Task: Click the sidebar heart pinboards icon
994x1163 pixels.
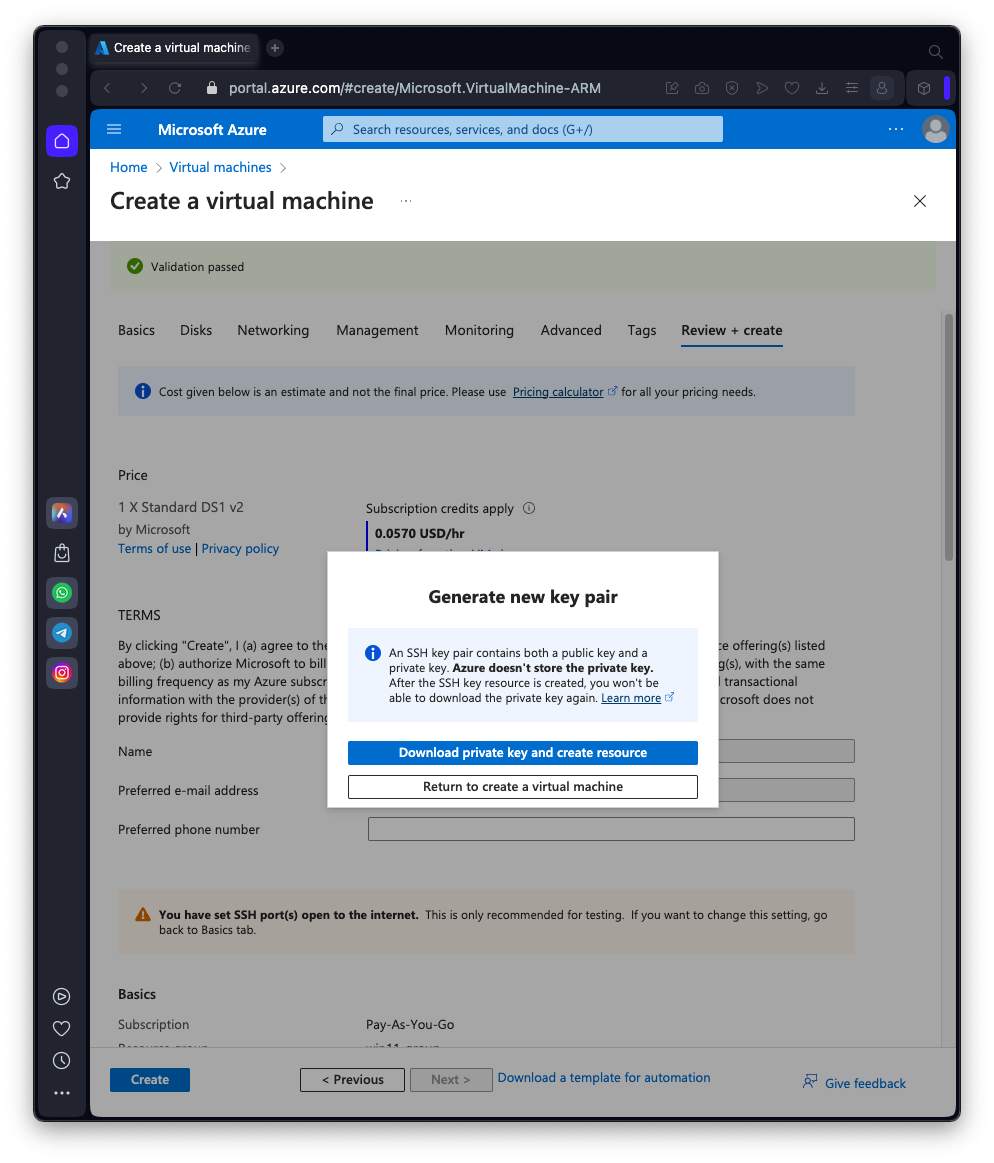Action: [62, 1028]
